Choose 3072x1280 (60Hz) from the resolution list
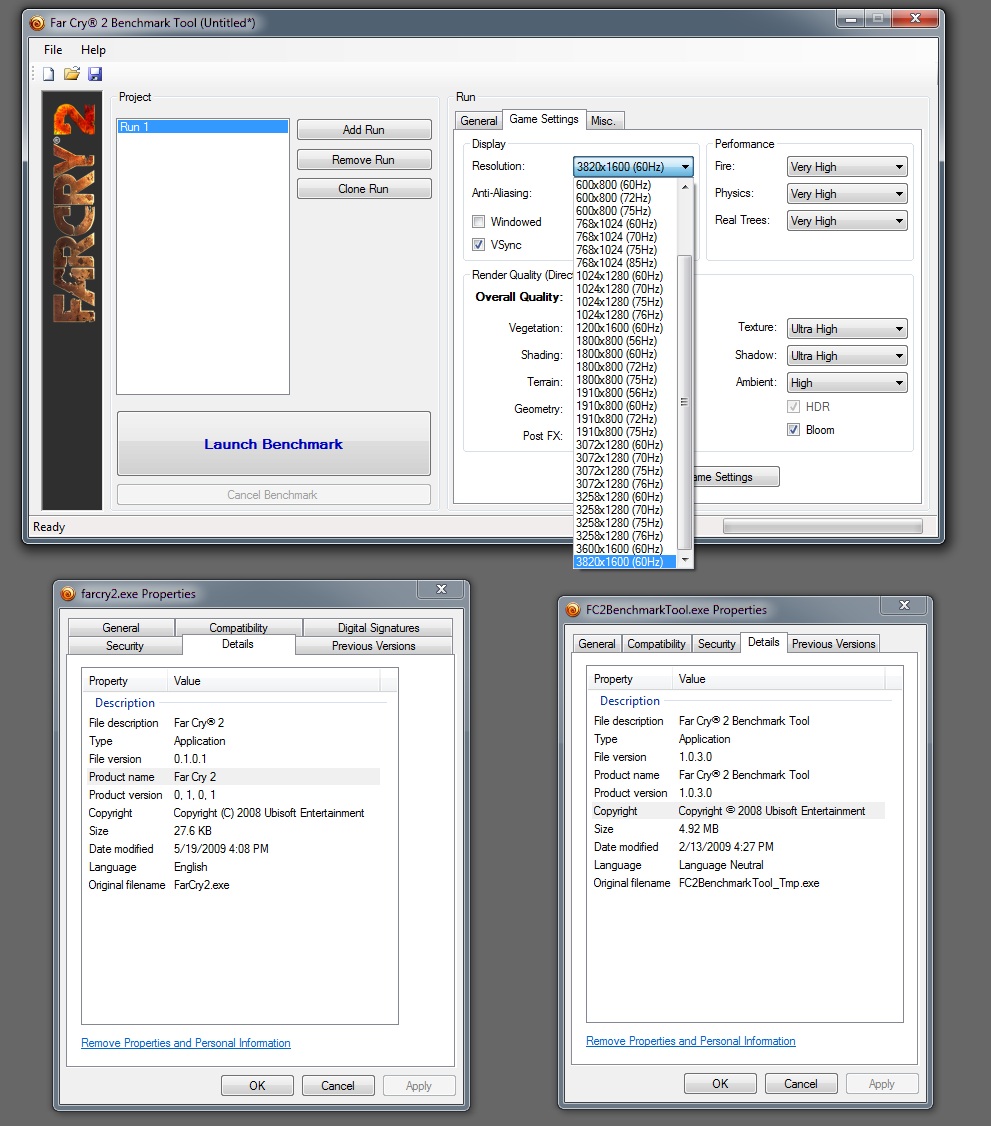 tap(625, 445)
